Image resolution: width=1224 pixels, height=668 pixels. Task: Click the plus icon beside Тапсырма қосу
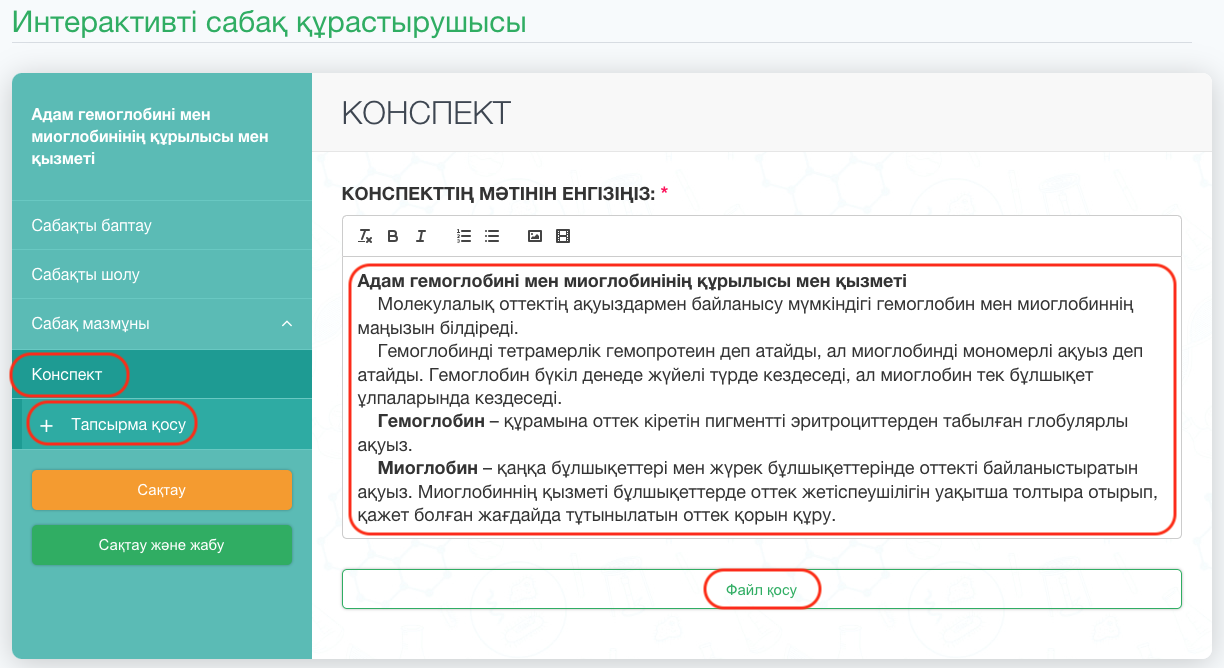pyautogui.click(x=46, y=425)
